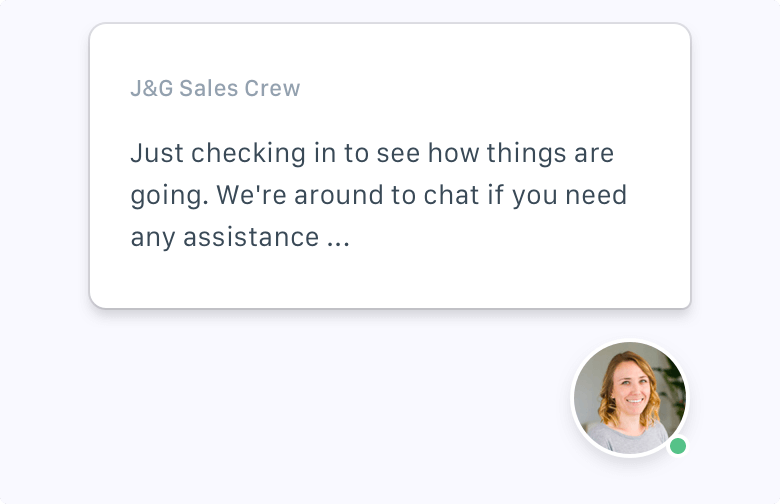Image resolution: width=780 pixels, height=504 pixels.
Task: Click the word 'Sales' in the header
Action: tap(208, 88)
